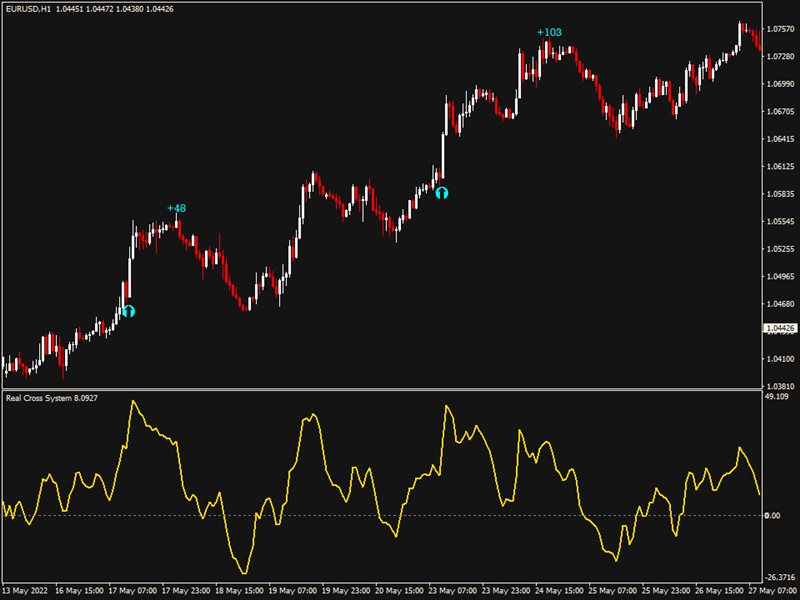Image resolution: width=800 pixels, height=600 pixels.
Task: Click the highest peak of the yellow oscillator line
Action: click(x=133, y=401)
